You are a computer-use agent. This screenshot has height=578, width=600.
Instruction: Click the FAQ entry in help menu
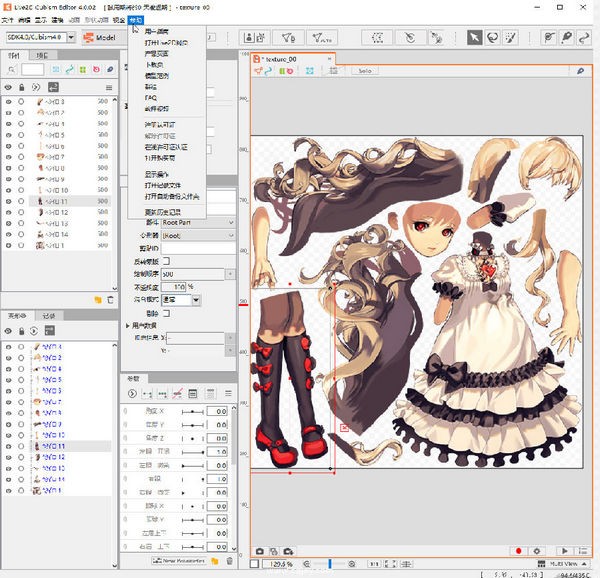pyautogui.click(x=150, y=99)
